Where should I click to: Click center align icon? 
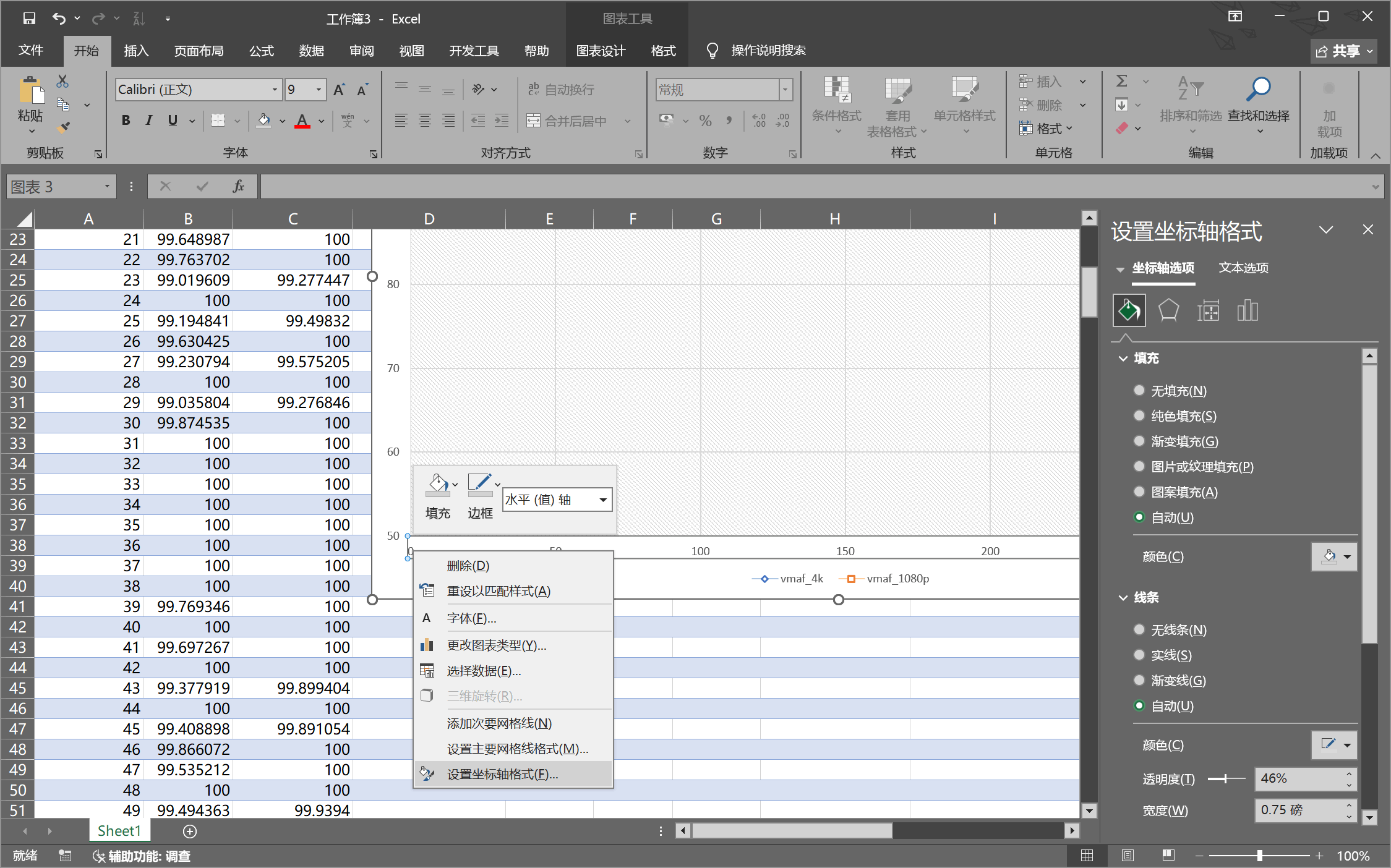[425, 121]
